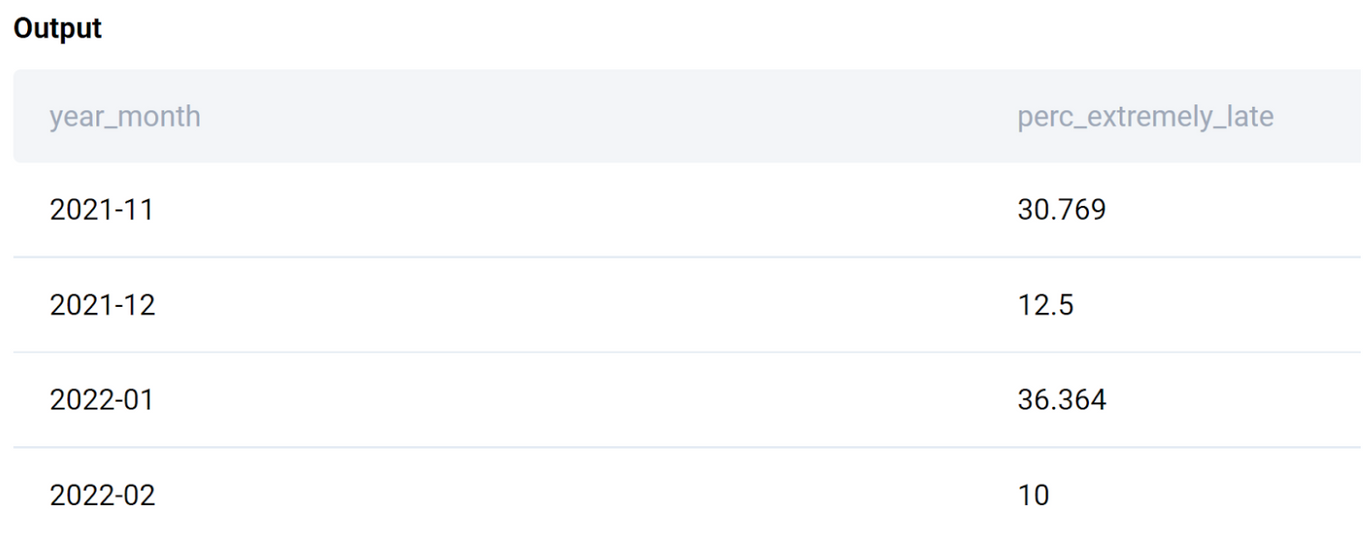Select the row for 2021-12

point(689,305)
